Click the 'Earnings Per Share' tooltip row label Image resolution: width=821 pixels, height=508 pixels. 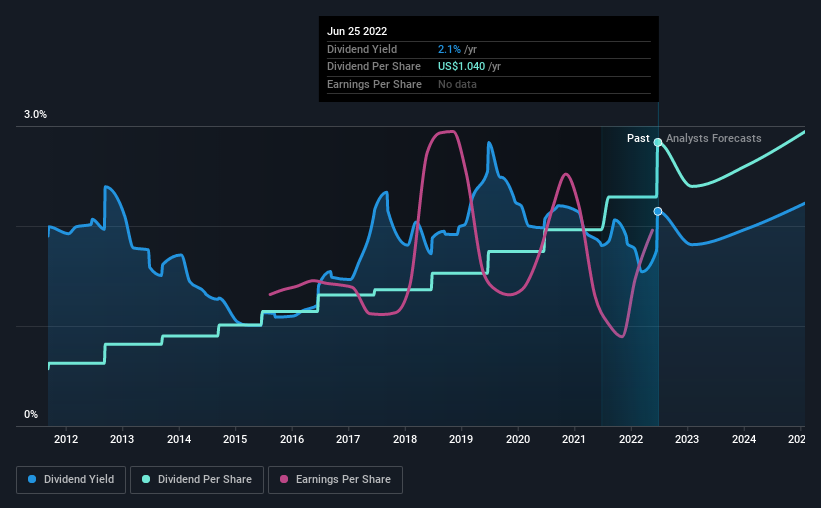374,84
